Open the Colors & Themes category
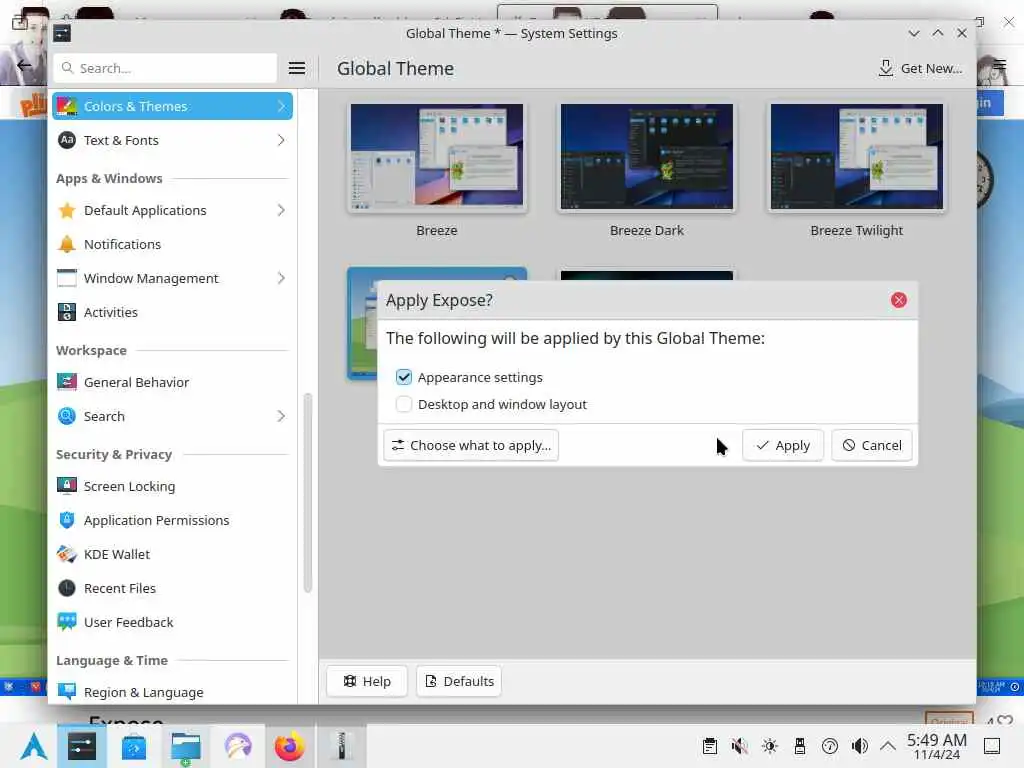Screen dimensions: 1024x768 [172, 106]
